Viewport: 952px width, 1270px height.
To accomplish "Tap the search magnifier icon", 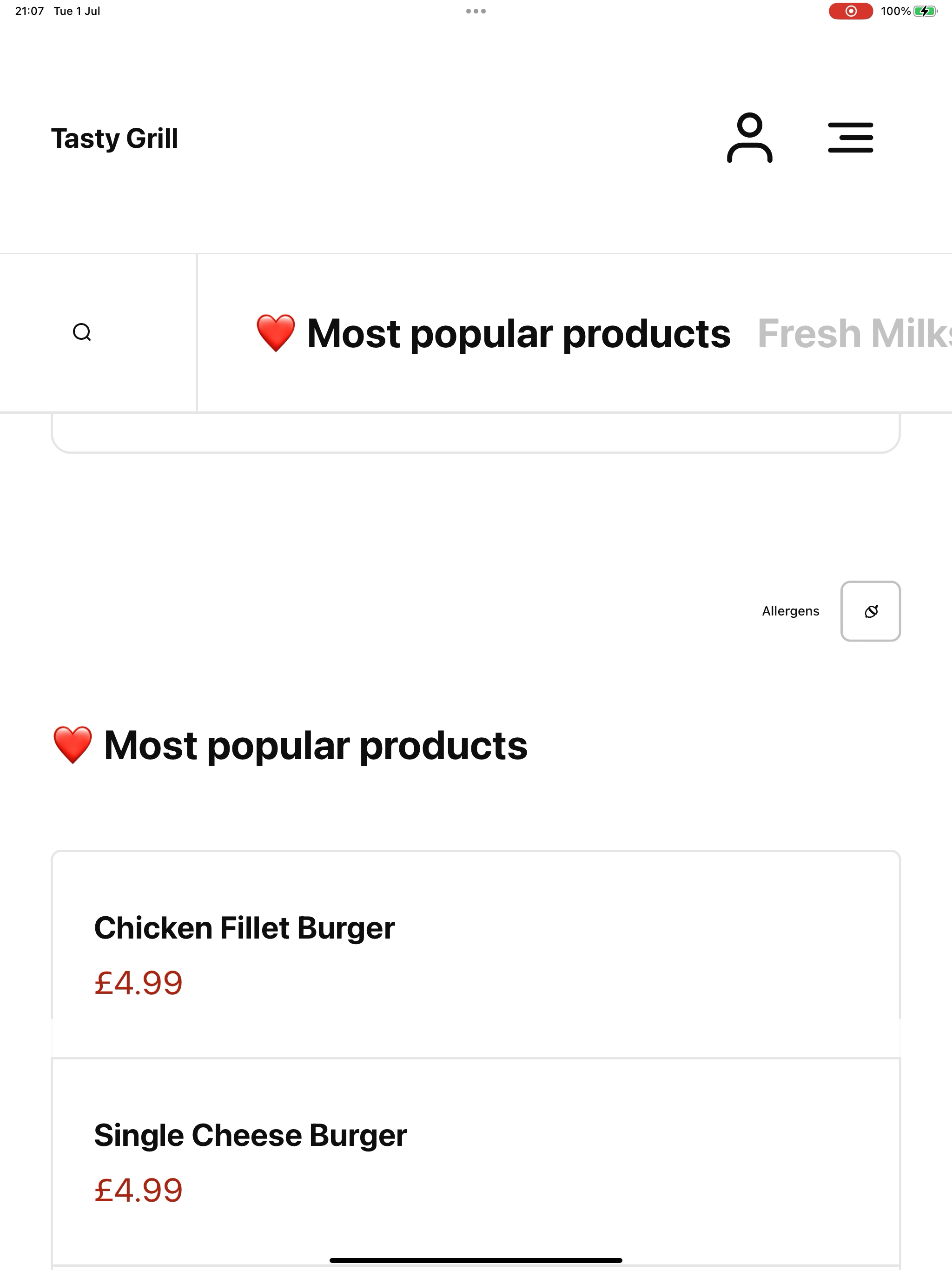I will click(82, 332).
